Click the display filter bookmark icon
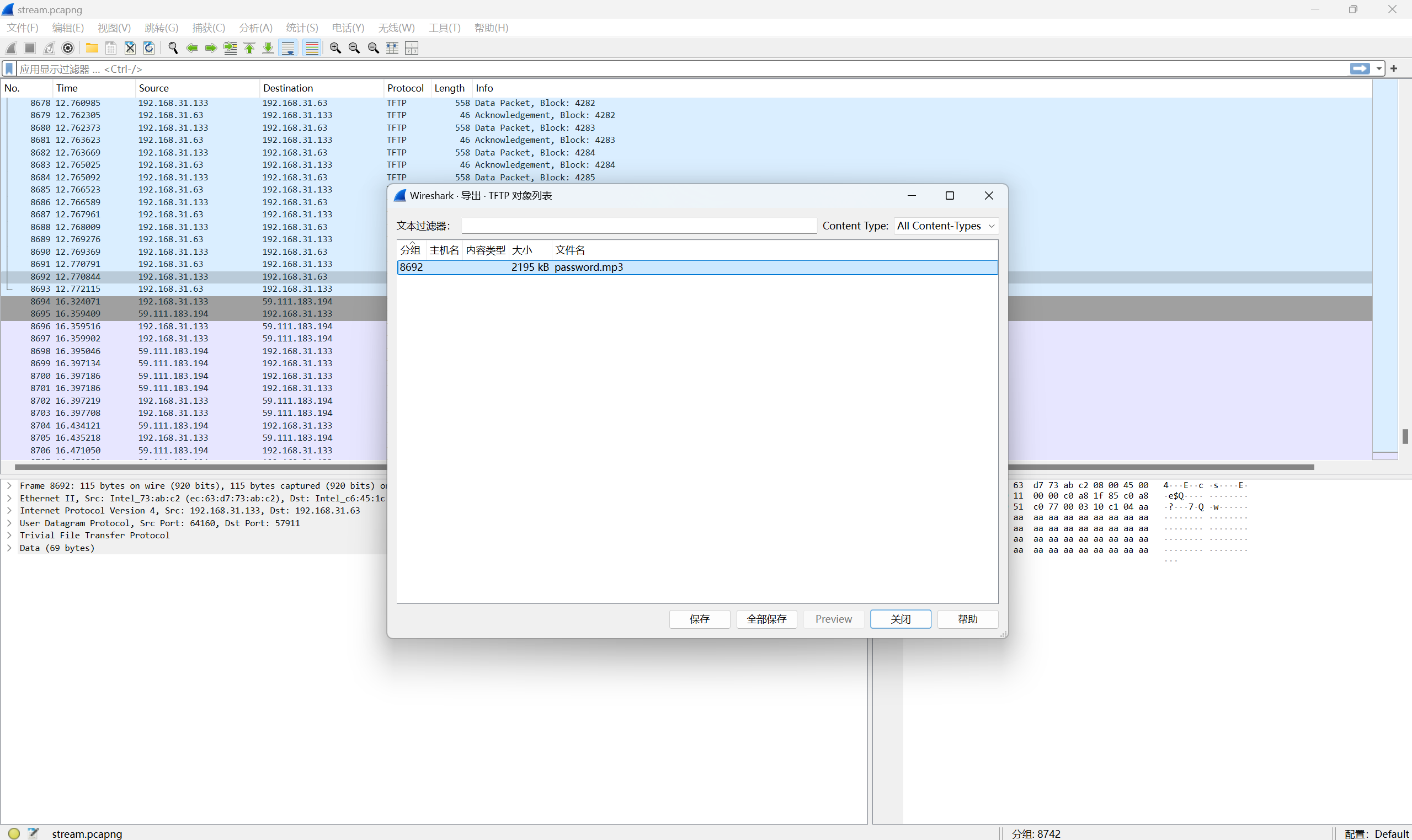 [x=9, y=69]
